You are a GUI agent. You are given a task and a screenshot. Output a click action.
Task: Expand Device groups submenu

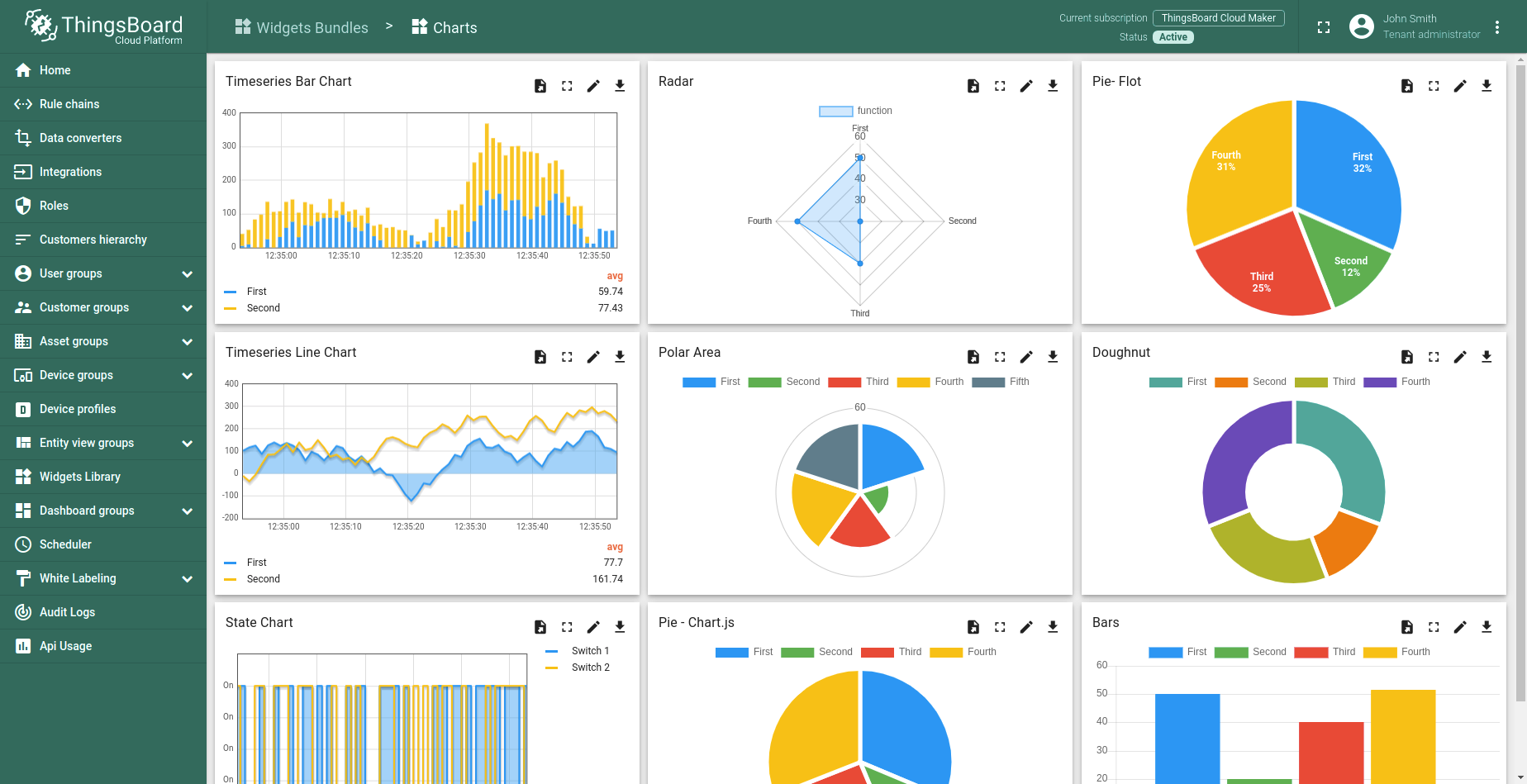pos(188,375)
